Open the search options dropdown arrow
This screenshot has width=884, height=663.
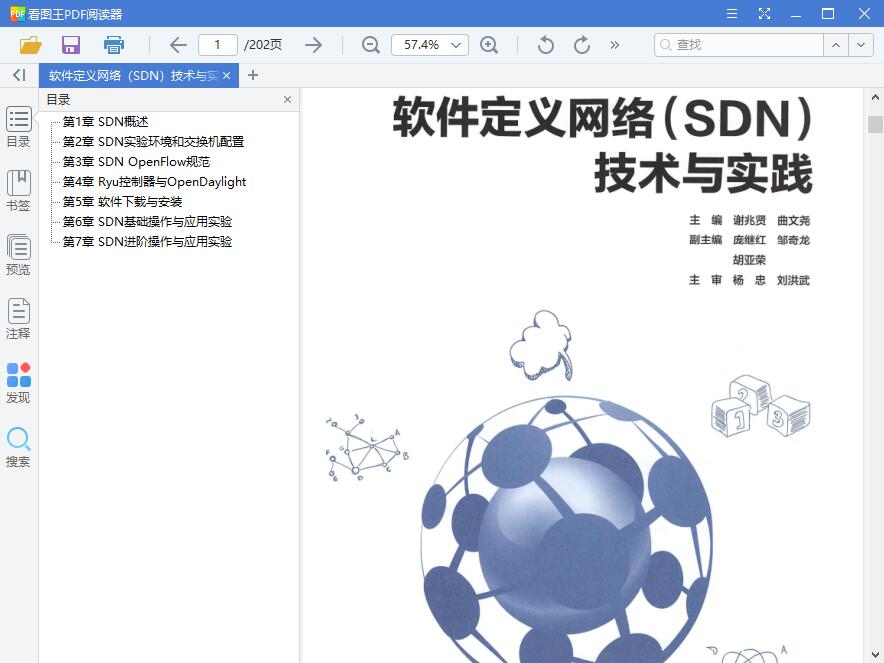tap(861, 44)
